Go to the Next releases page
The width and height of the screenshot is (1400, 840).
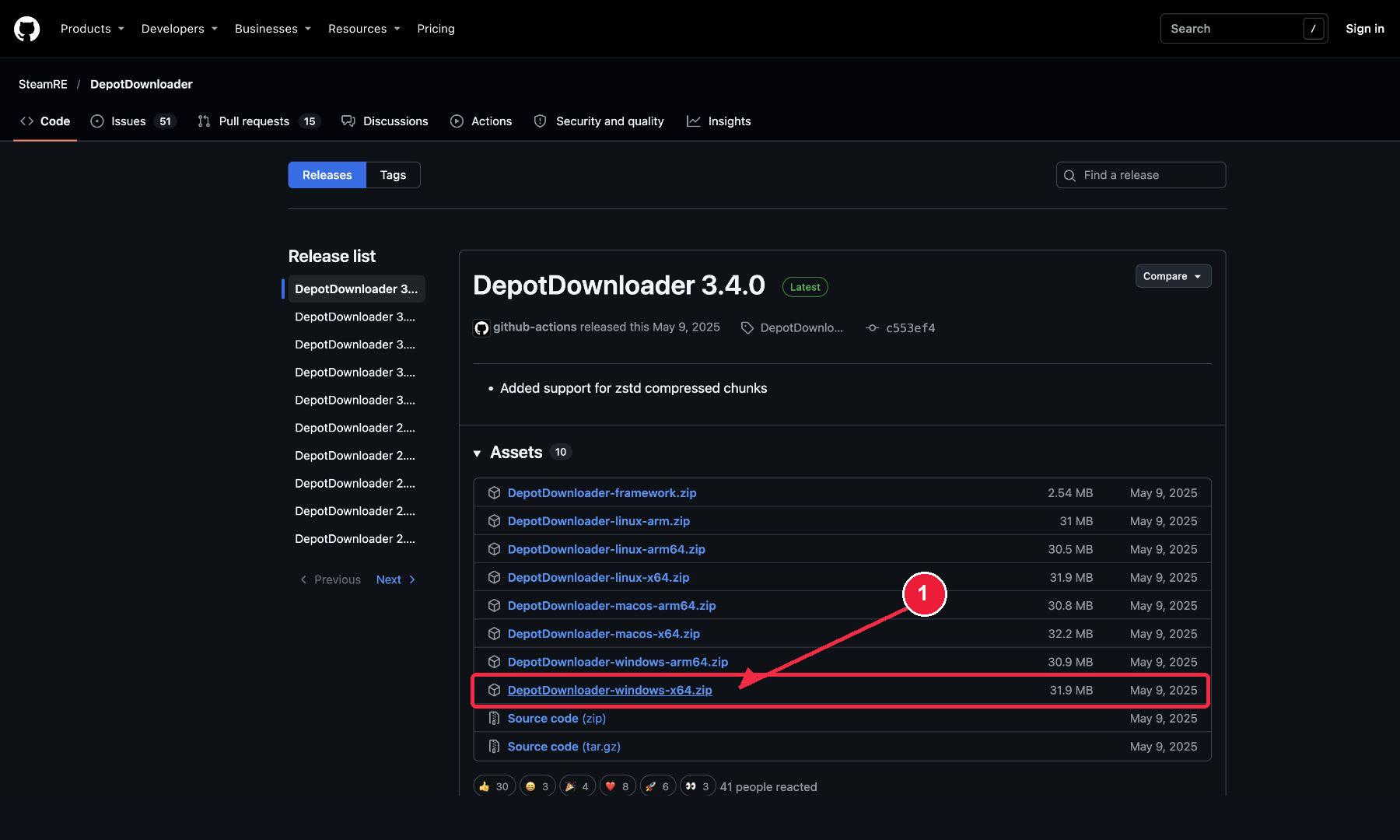pyautogui.click(x=396, y=580)
